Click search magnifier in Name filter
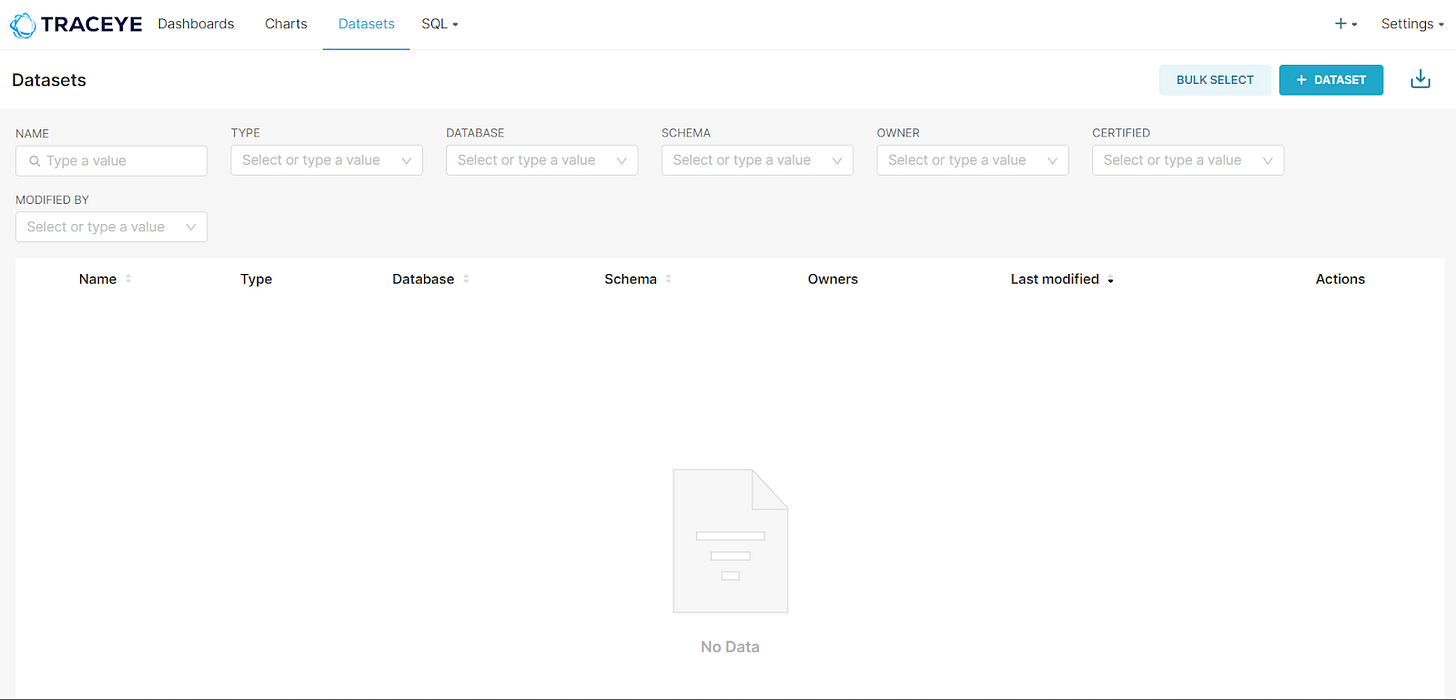 click(35, 161)
